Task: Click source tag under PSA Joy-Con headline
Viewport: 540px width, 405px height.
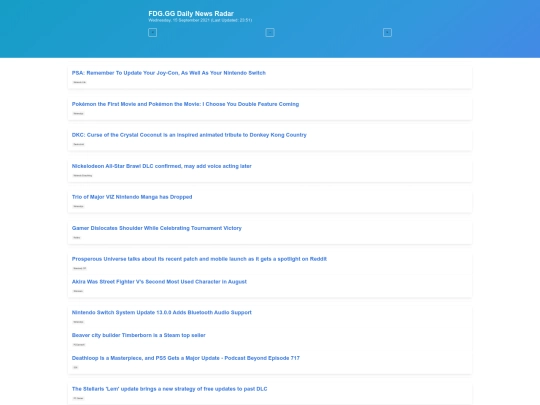Action: pos(80,82)
